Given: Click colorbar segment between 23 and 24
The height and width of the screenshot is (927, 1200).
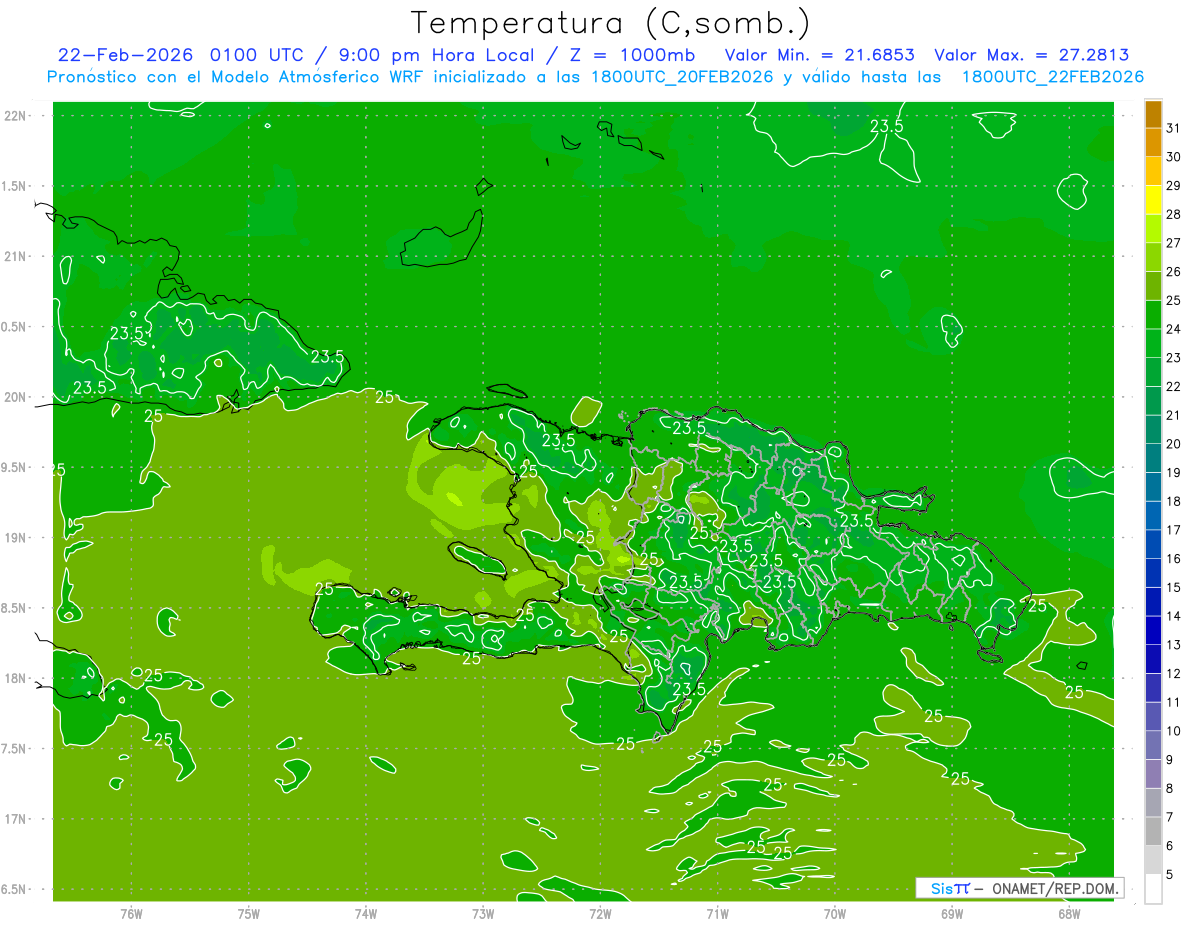Looking at the screenshot, I should pos(1153,343).
